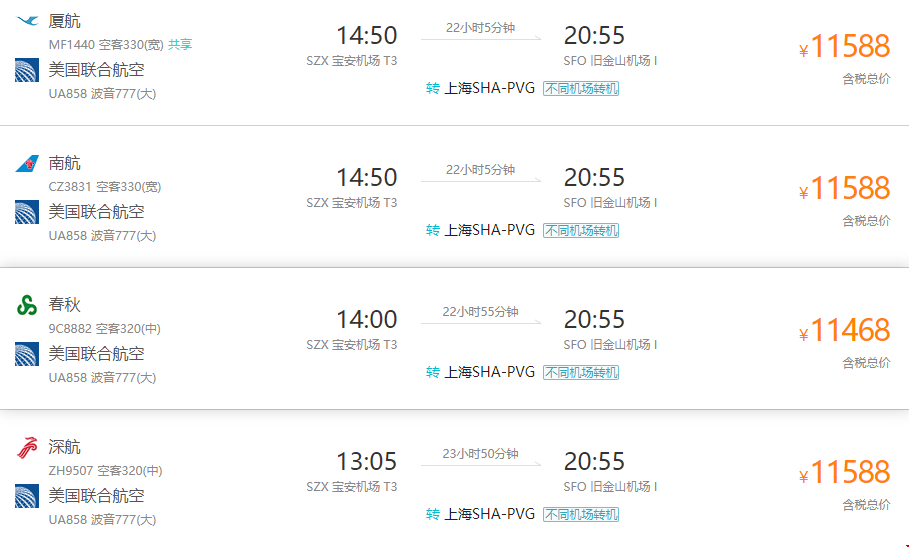Open flight number CZ3831 空客330 details

point(105,187)
